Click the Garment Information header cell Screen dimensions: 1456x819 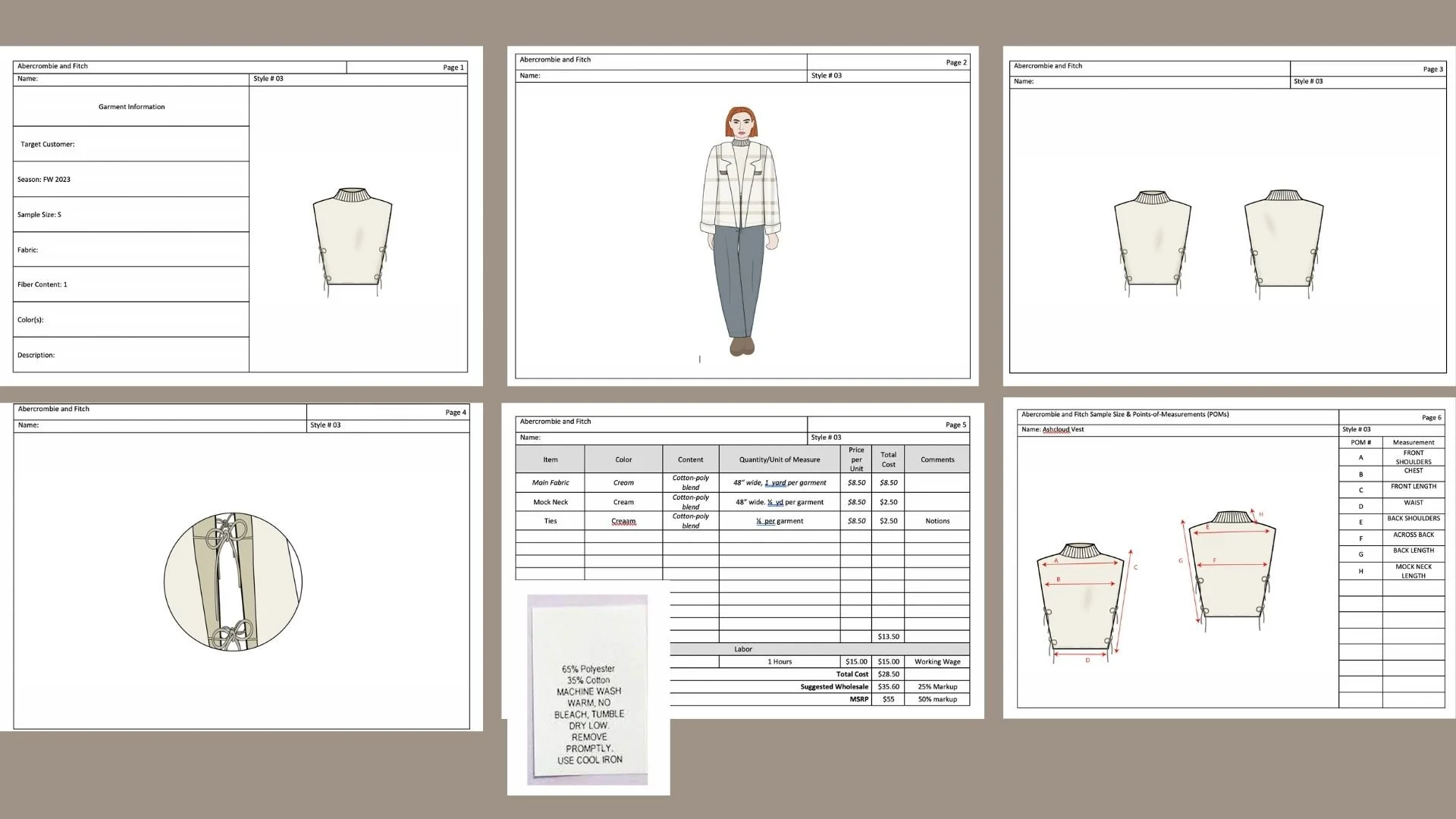point(131,107)
